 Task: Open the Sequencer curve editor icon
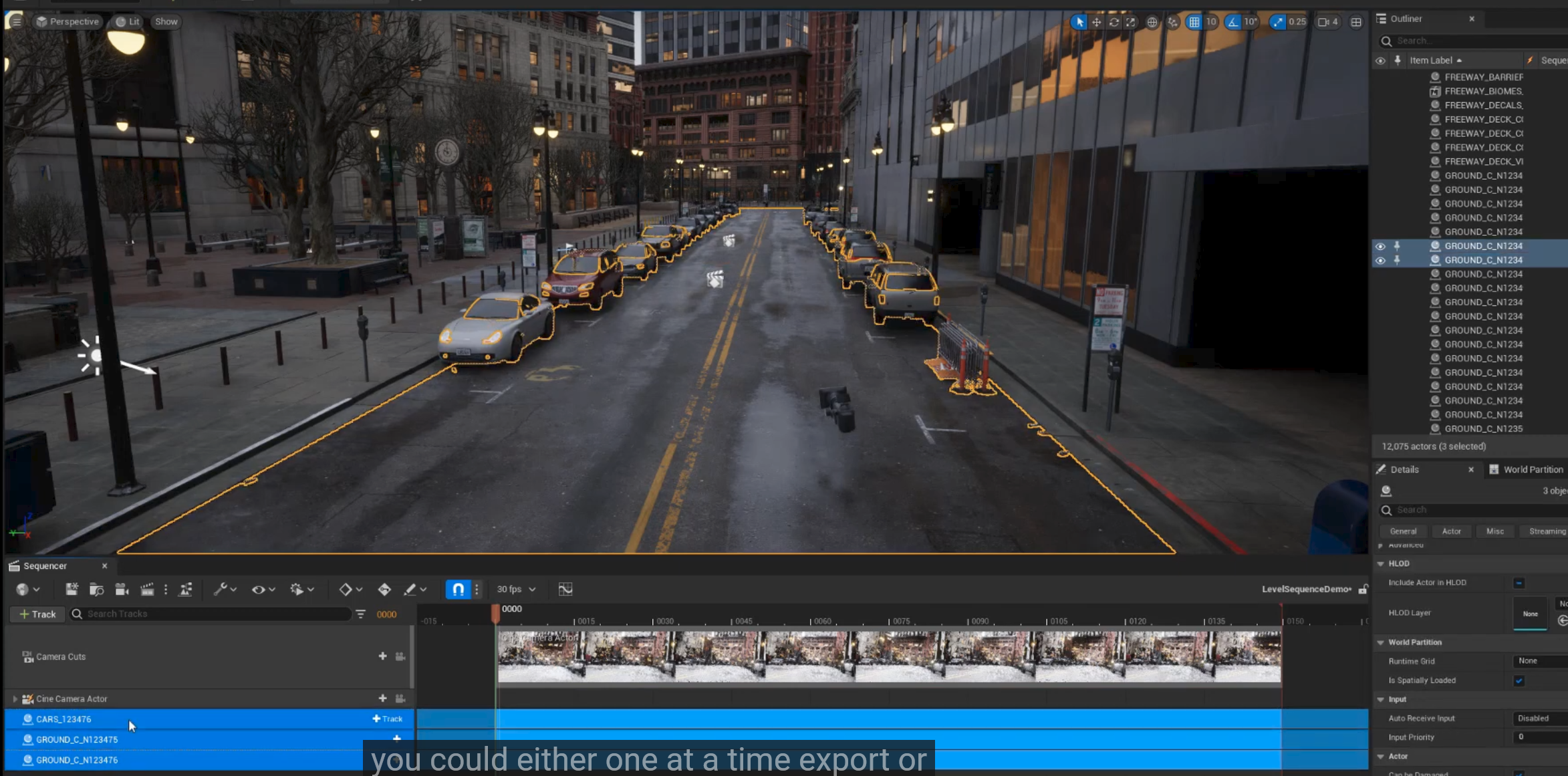[565, 589]
